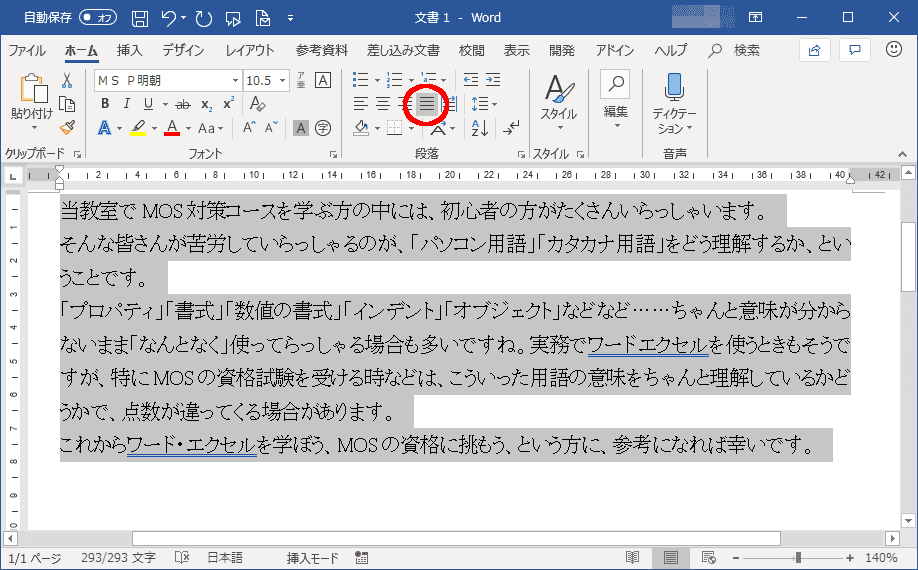Click the Decrease Font Size icon
Viewport: 918px width, 570px height.
pos(271,128)
